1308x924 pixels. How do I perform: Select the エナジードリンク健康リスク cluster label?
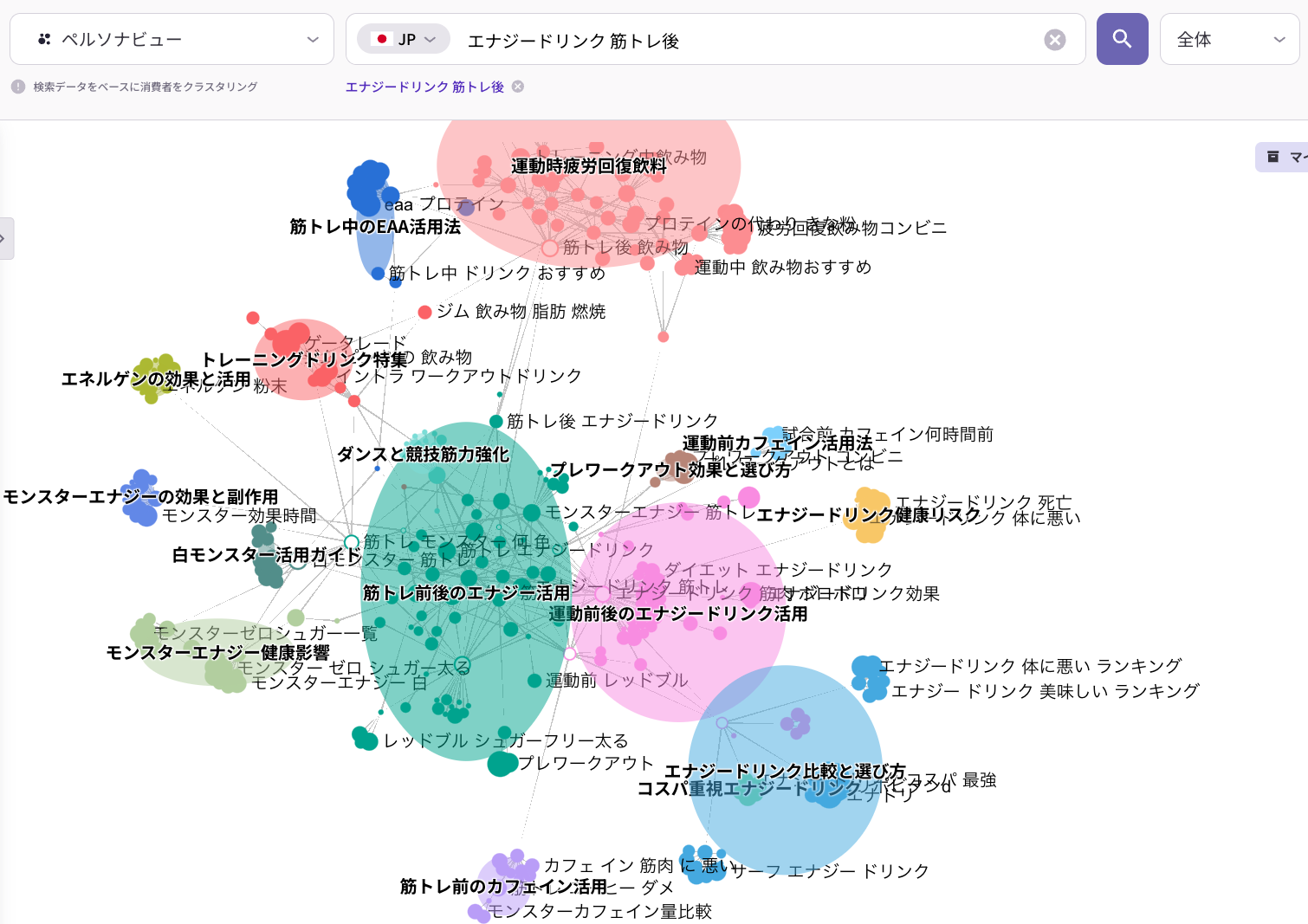point(869,514)
